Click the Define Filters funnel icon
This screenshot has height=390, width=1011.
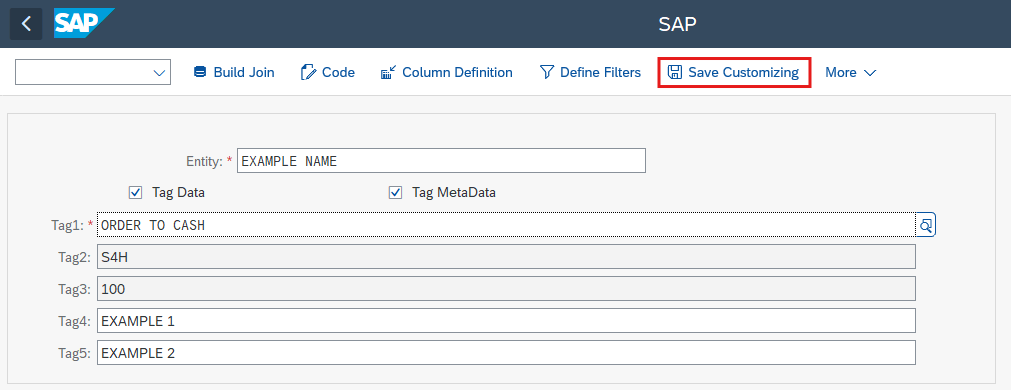pyautogui.click(x=547, y=72)
